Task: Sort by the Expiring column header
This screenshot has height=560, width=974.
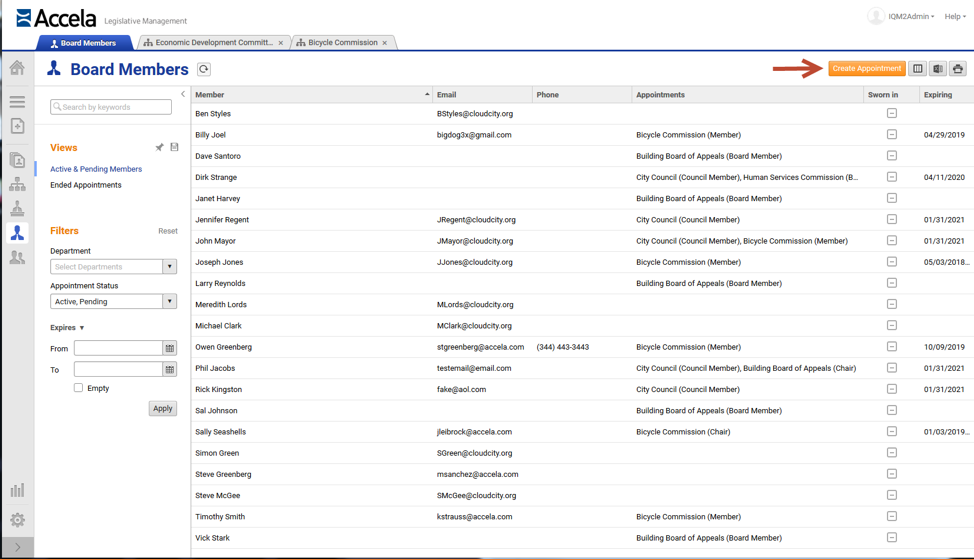Action: tap(946, 94)
